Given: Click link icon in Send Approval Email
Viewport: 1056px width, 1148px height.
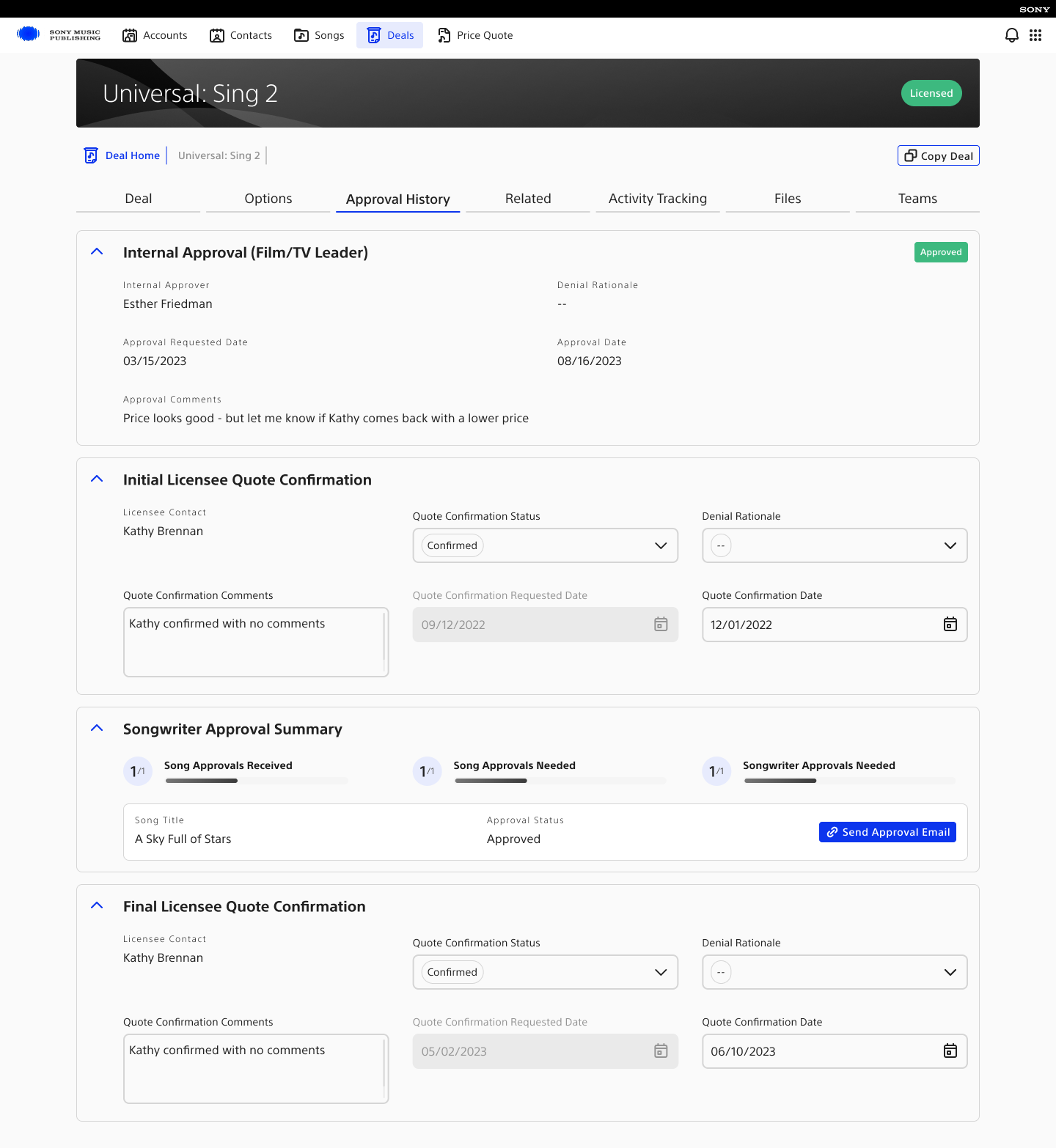Looking at the screenshot, I should click(832, 832).
